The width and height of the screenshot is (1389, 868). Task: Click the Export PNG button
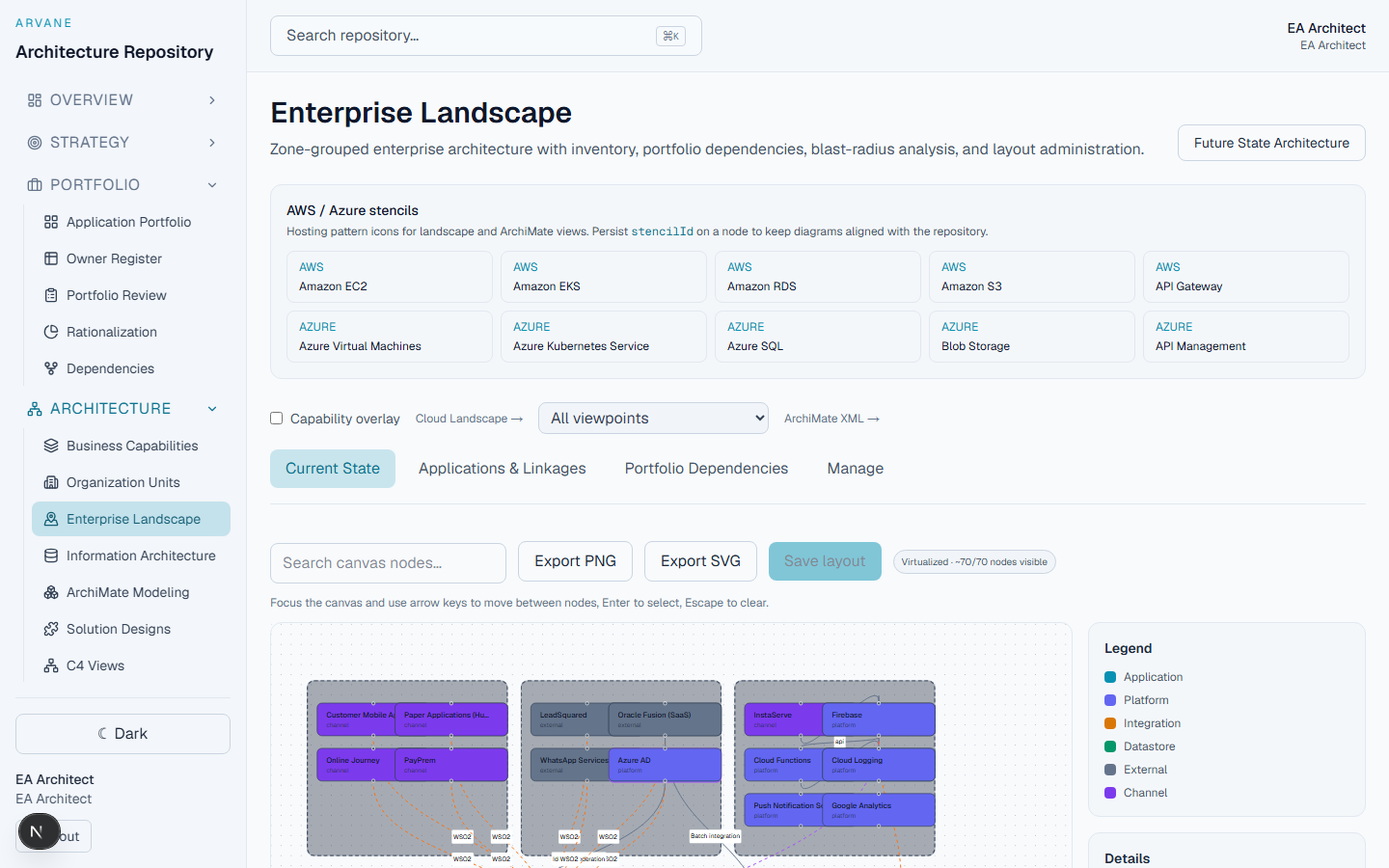coord(575,561)
